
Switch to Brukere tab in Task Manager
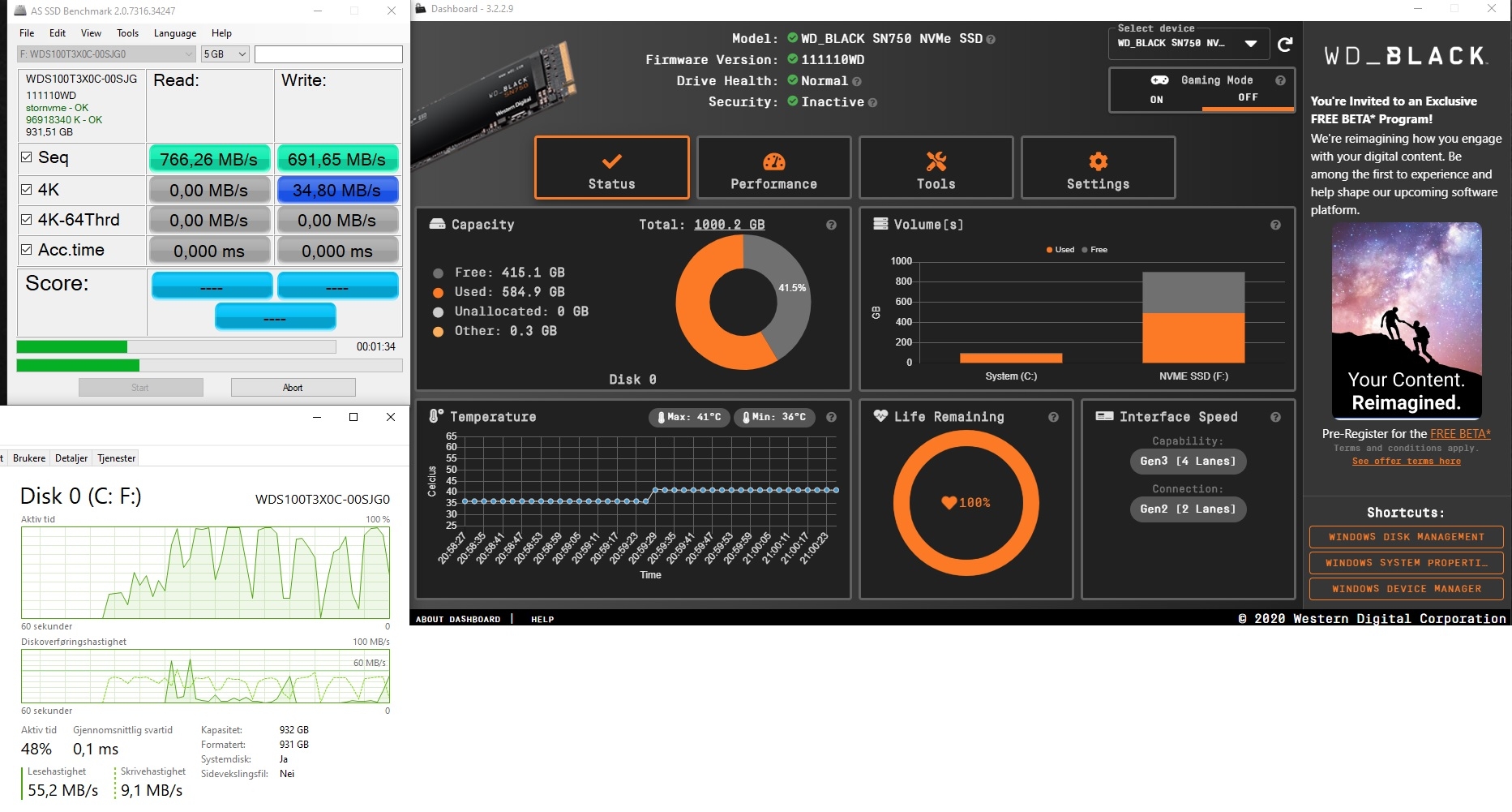(x=29, y=458)
